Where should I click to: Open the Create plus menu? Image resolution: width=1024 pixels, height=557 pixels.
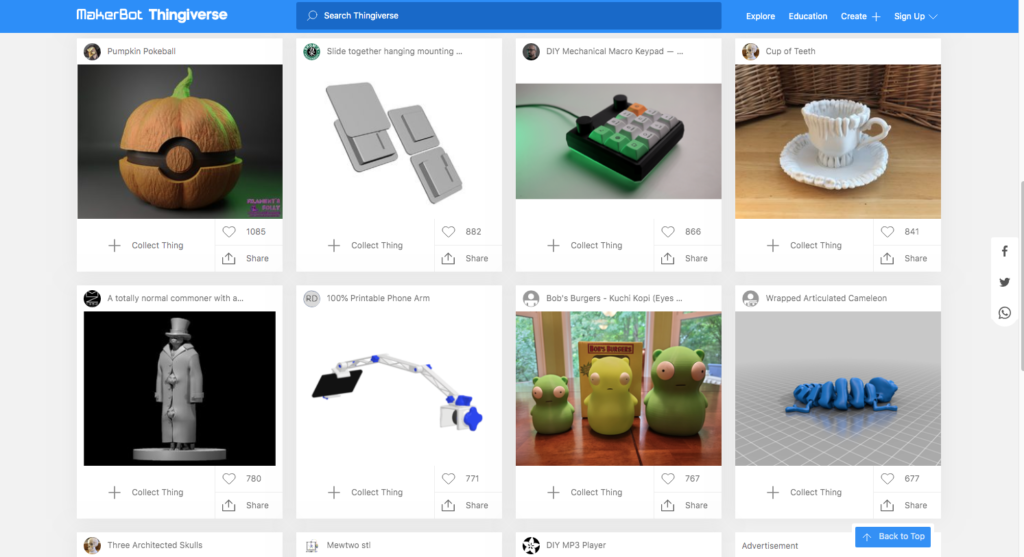[x=860, y=16]
